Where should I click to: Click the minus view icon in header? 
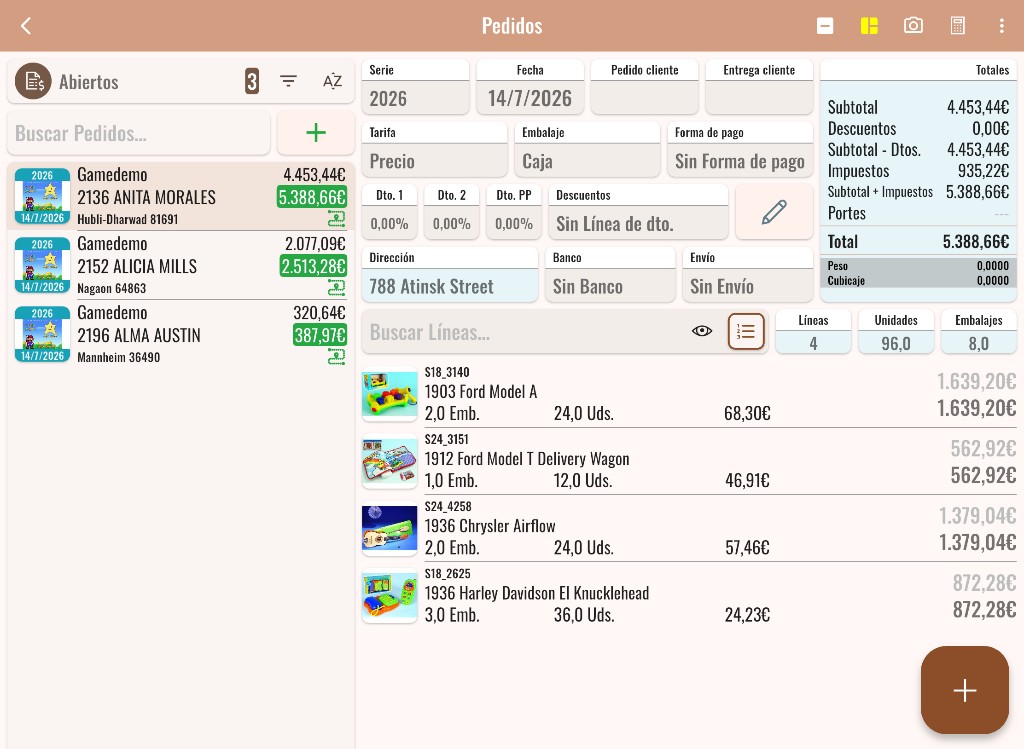825,26
